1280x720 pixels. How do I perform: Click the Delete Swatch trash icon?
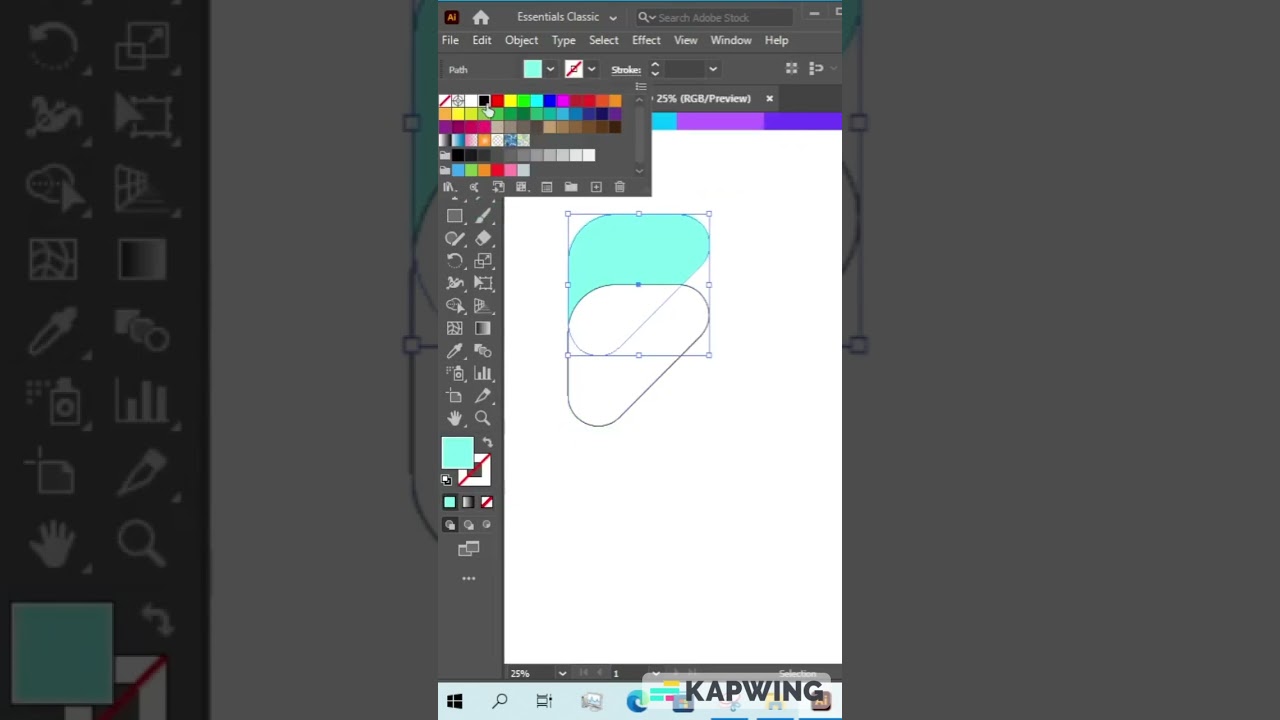(x=620, y=187)
